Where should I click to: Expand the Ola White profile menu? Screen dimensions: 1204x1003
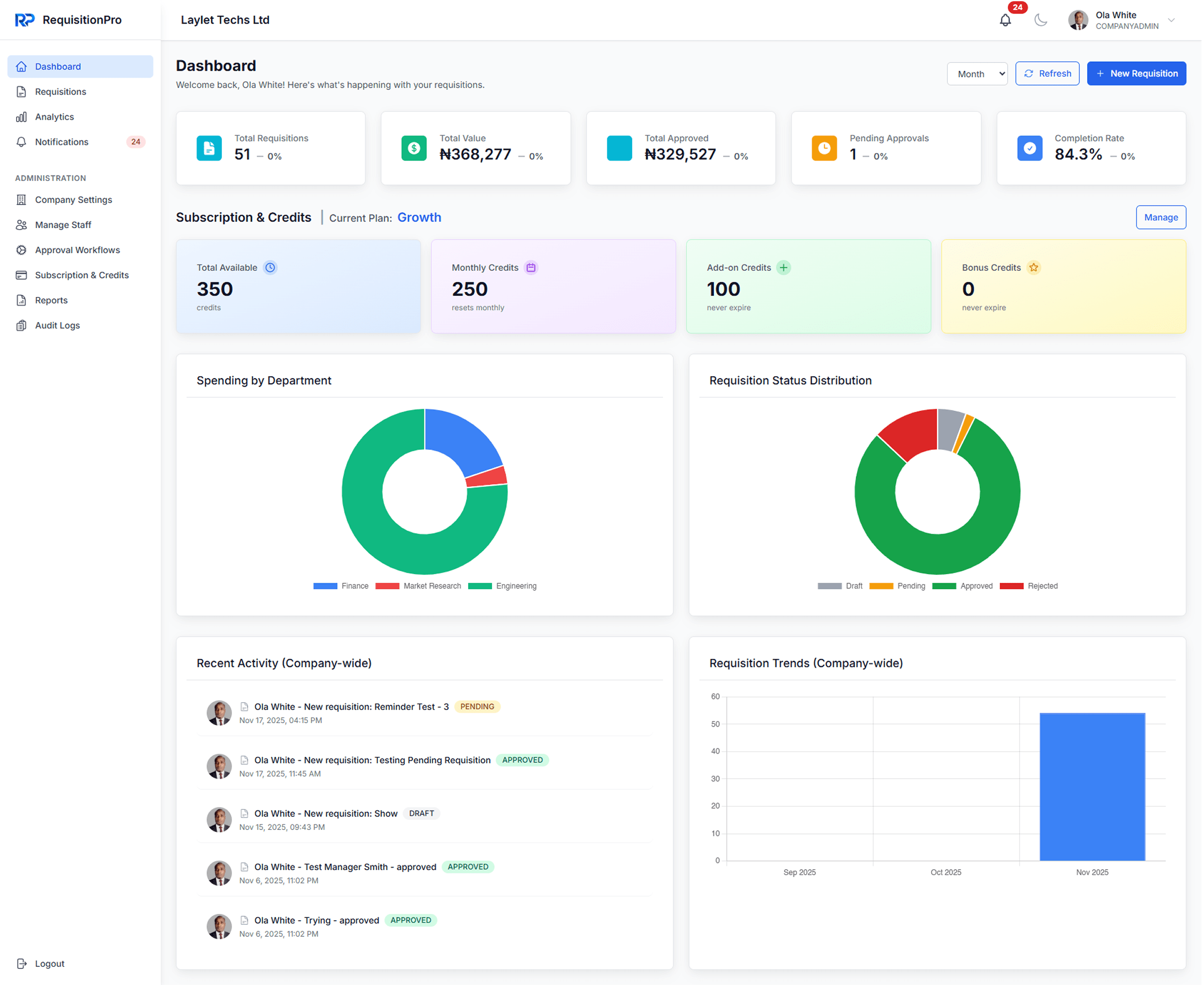[1124, 20]
